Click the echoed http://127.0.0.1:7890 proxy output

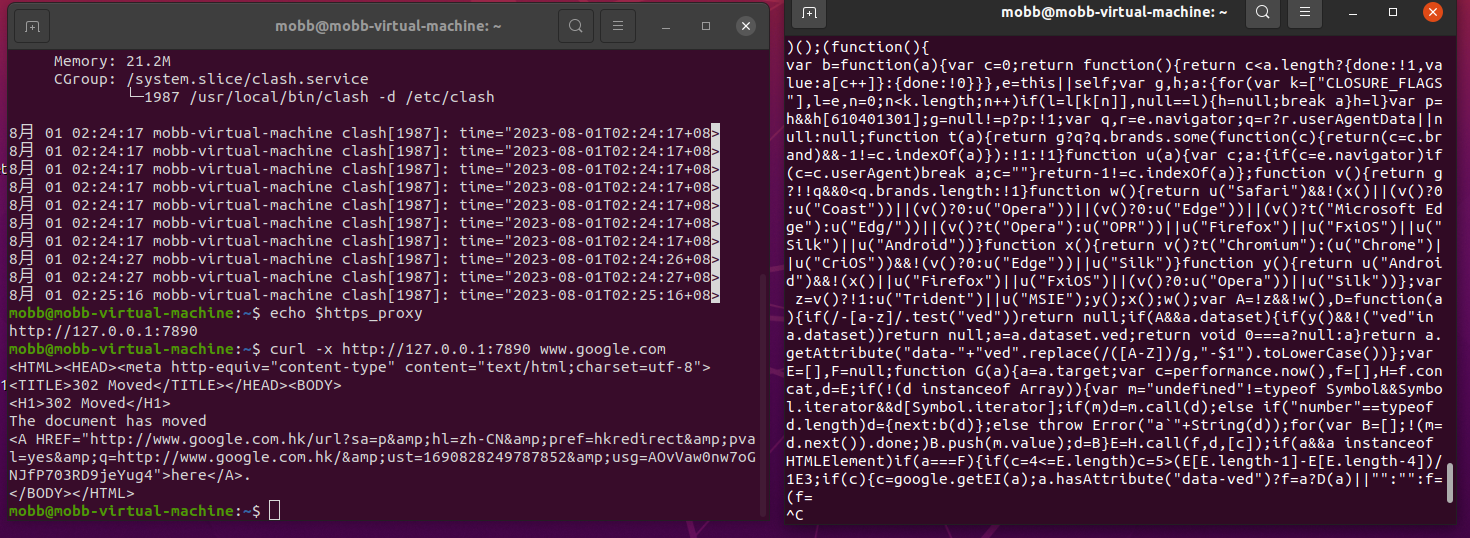click(x=88, y=331)
